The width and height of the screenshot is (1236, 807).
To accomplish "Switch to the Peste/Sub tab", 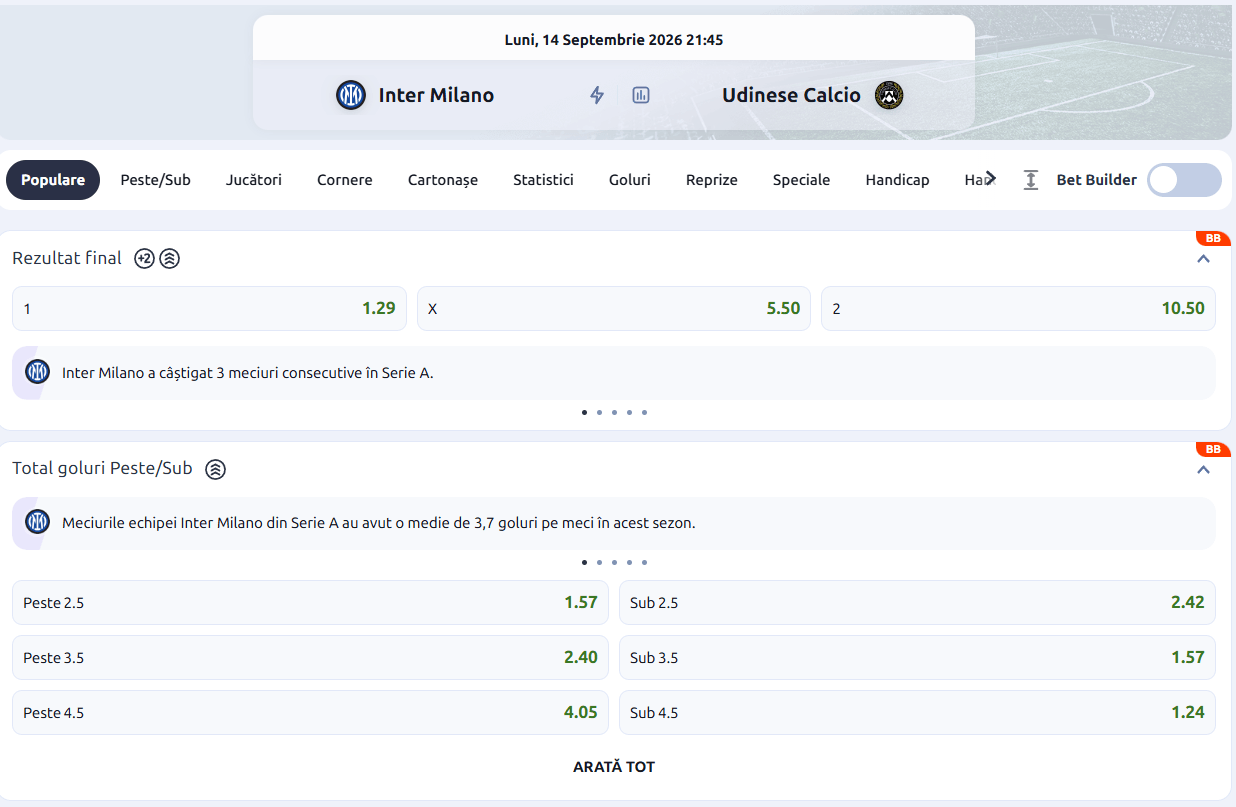I will pos(155,180).
